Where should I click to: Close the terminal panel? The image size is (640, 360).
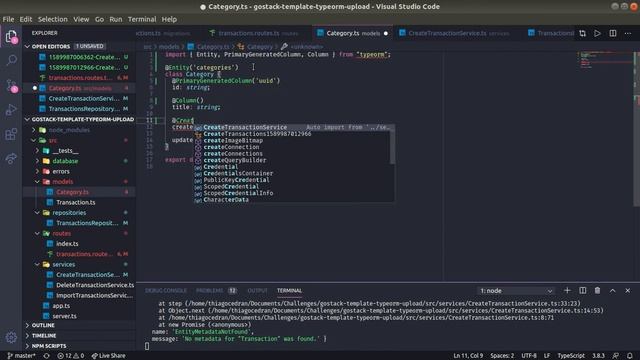(x=627, y=291)
